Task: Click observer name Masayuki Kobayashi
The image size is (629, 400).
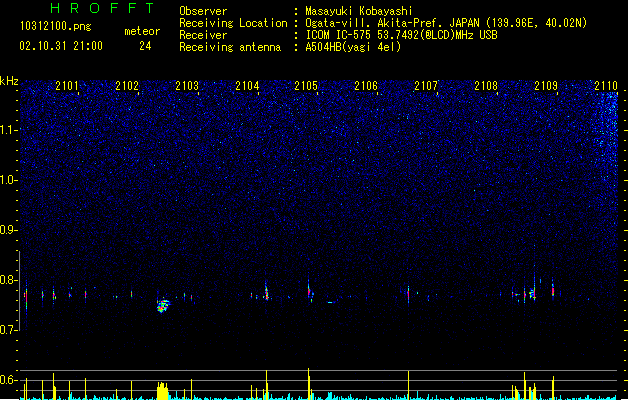Action: 359,11
